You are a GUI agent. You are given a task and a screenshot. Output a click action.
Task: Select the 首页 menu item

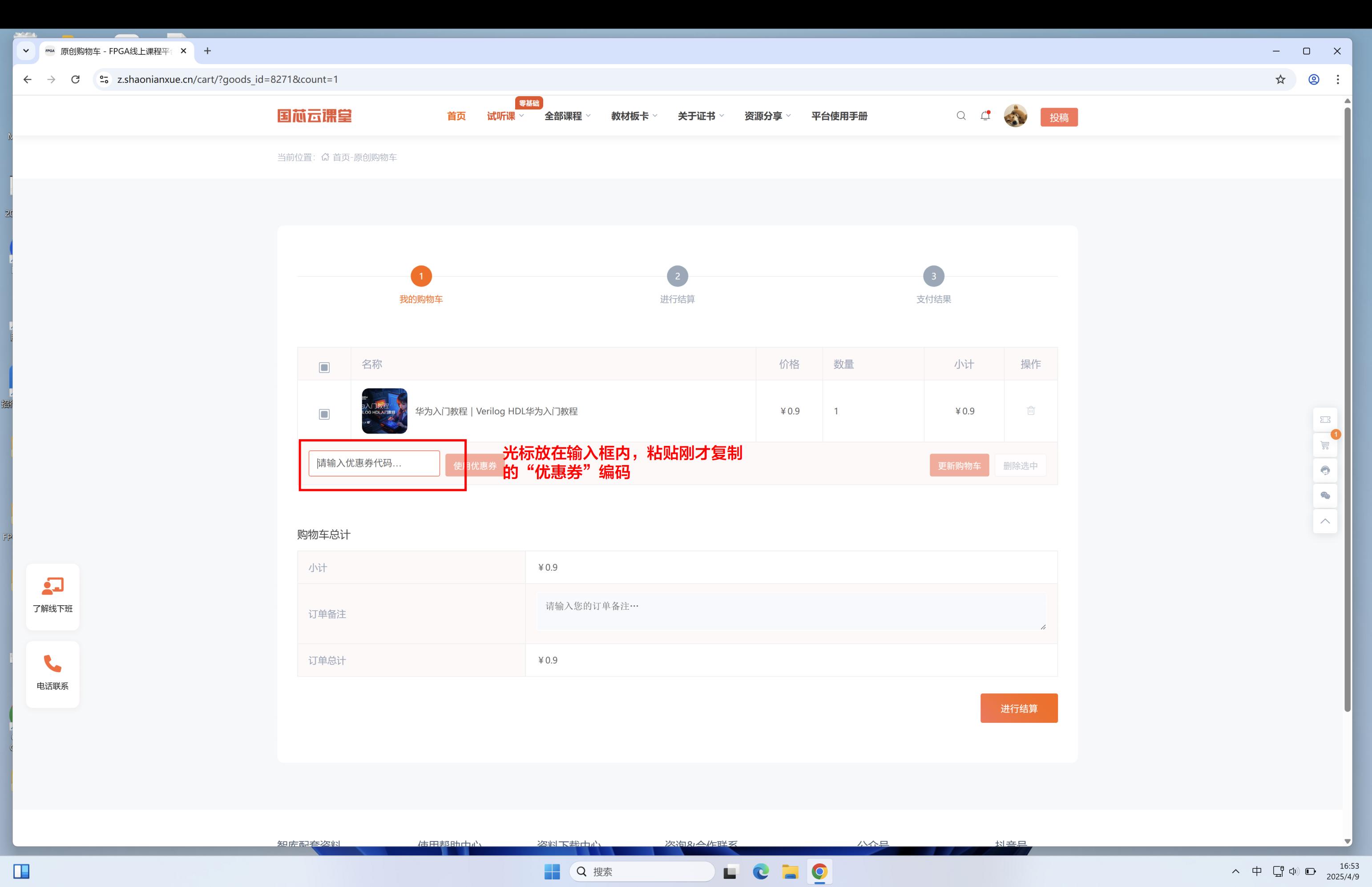[x=456, y=115]
